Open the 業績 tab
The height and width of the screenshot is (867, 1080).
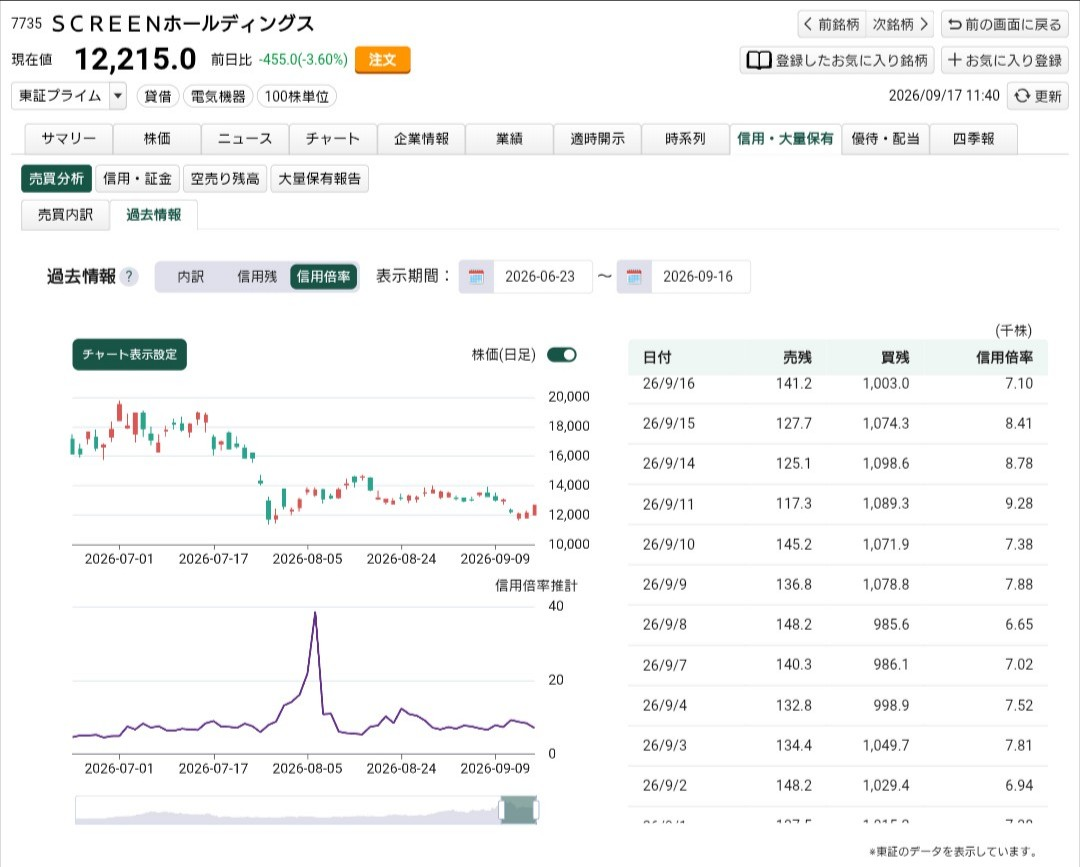coord(510,139)
